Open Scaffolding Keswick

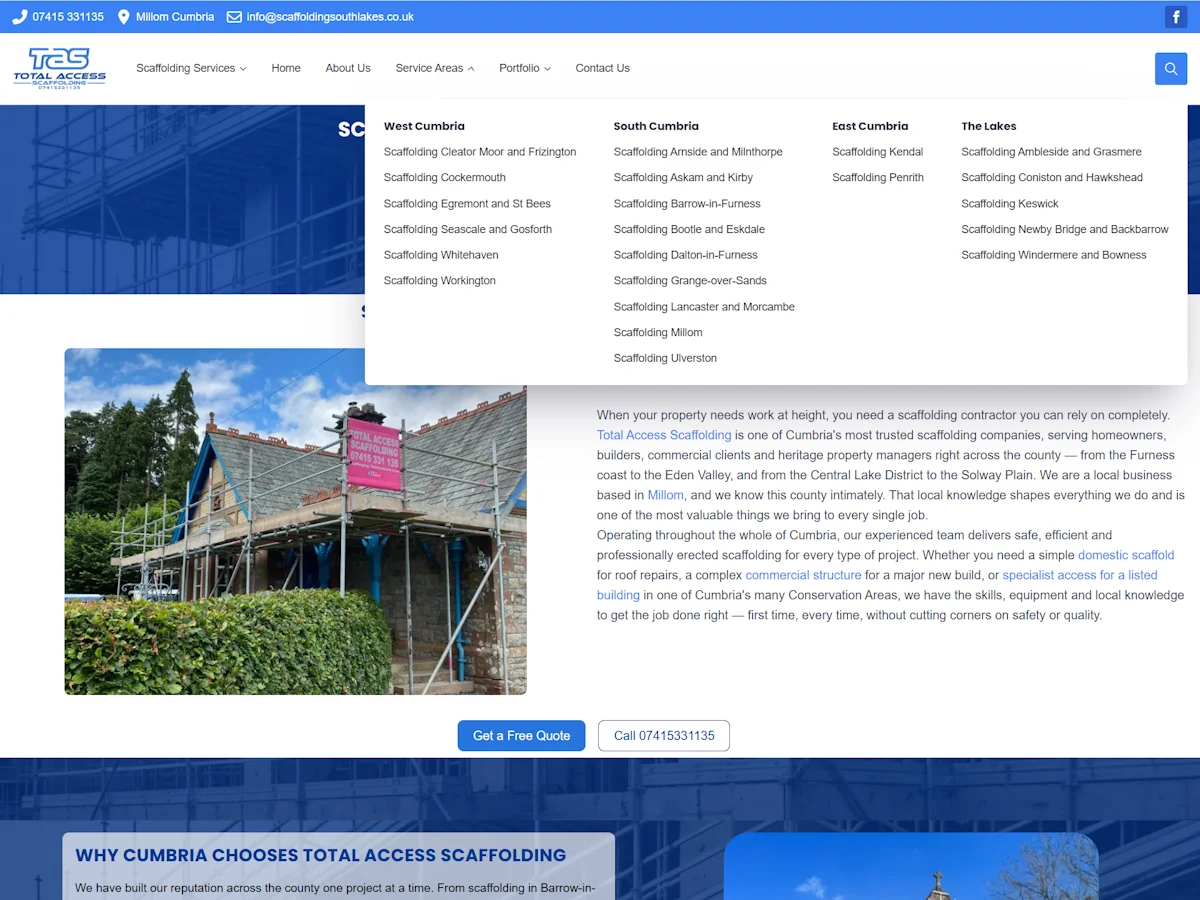1010,204
